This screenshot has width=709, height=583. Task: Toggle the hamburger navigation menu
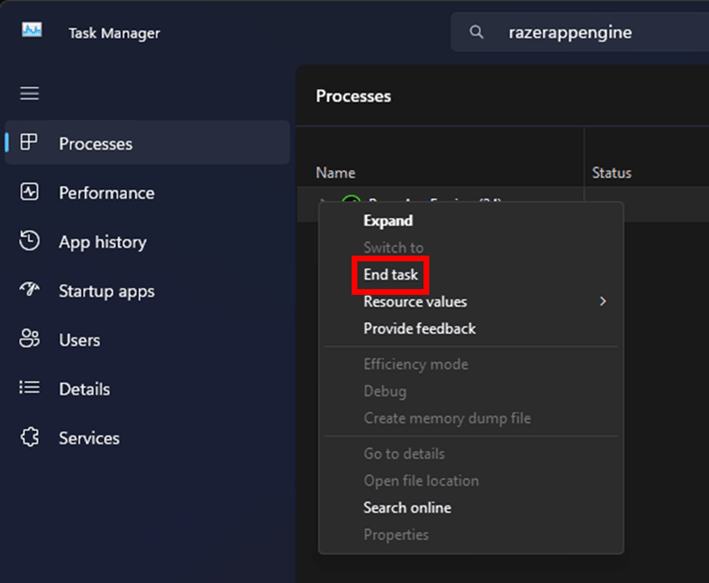tap(30, 93)
